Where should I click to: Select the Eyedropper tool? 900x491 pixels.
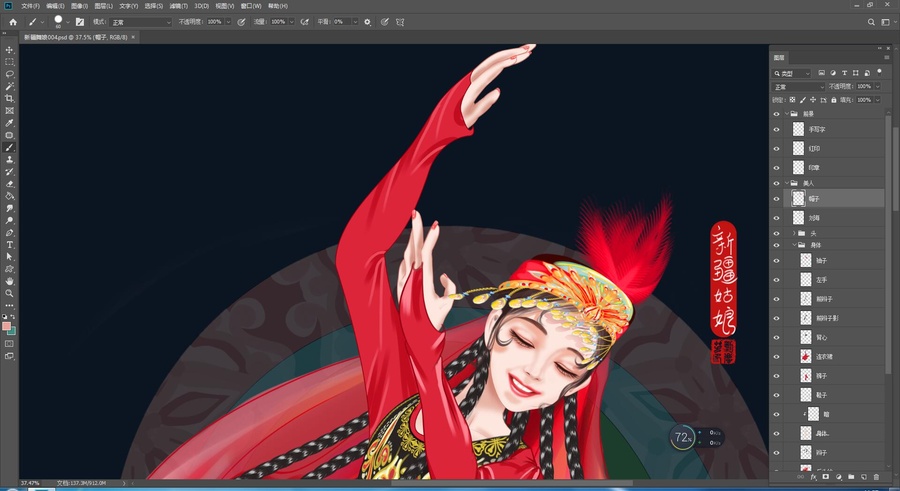9,123
